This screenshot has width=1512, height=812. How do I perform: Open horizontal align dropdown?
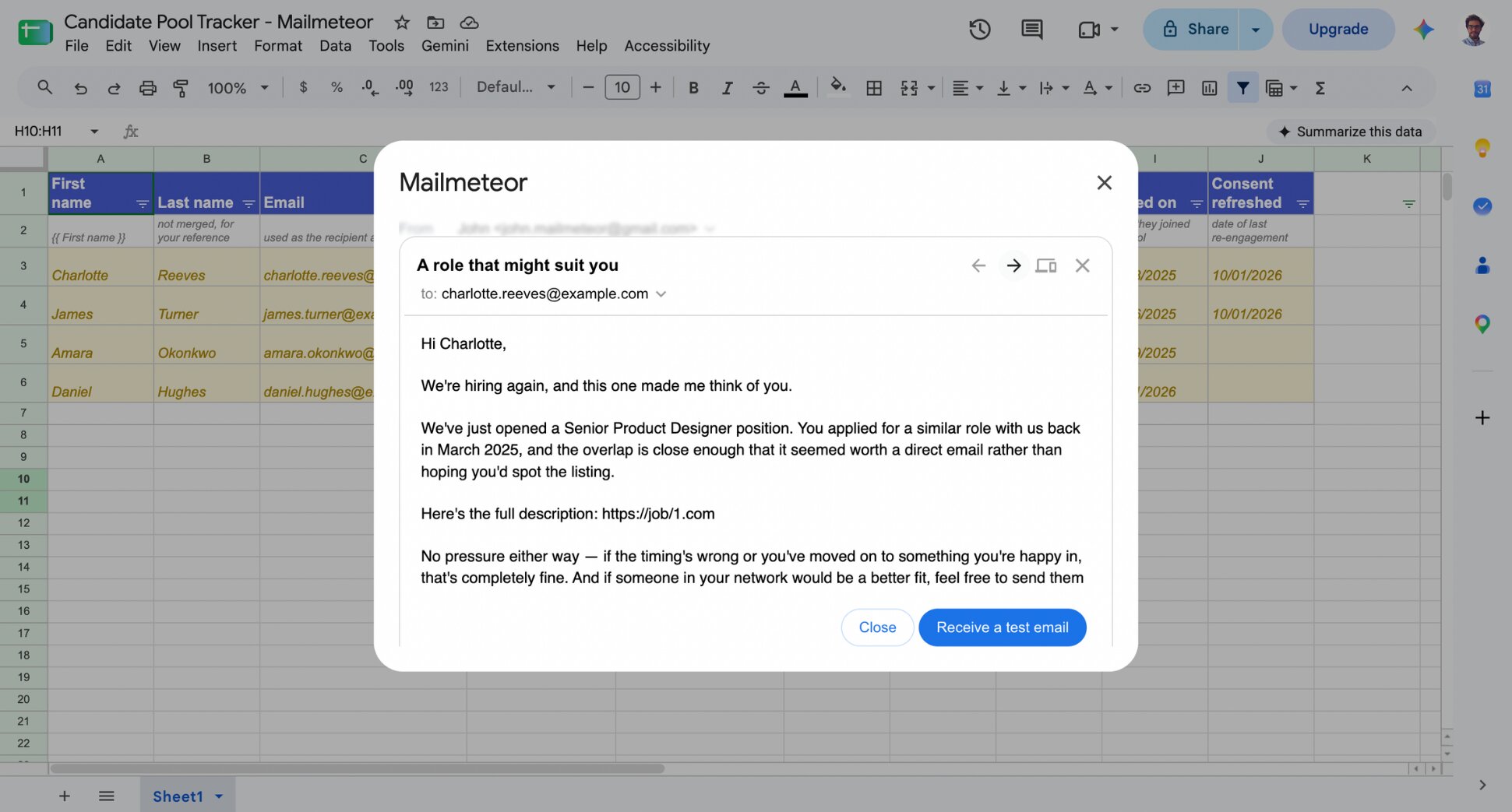click(x=967, y=88)
